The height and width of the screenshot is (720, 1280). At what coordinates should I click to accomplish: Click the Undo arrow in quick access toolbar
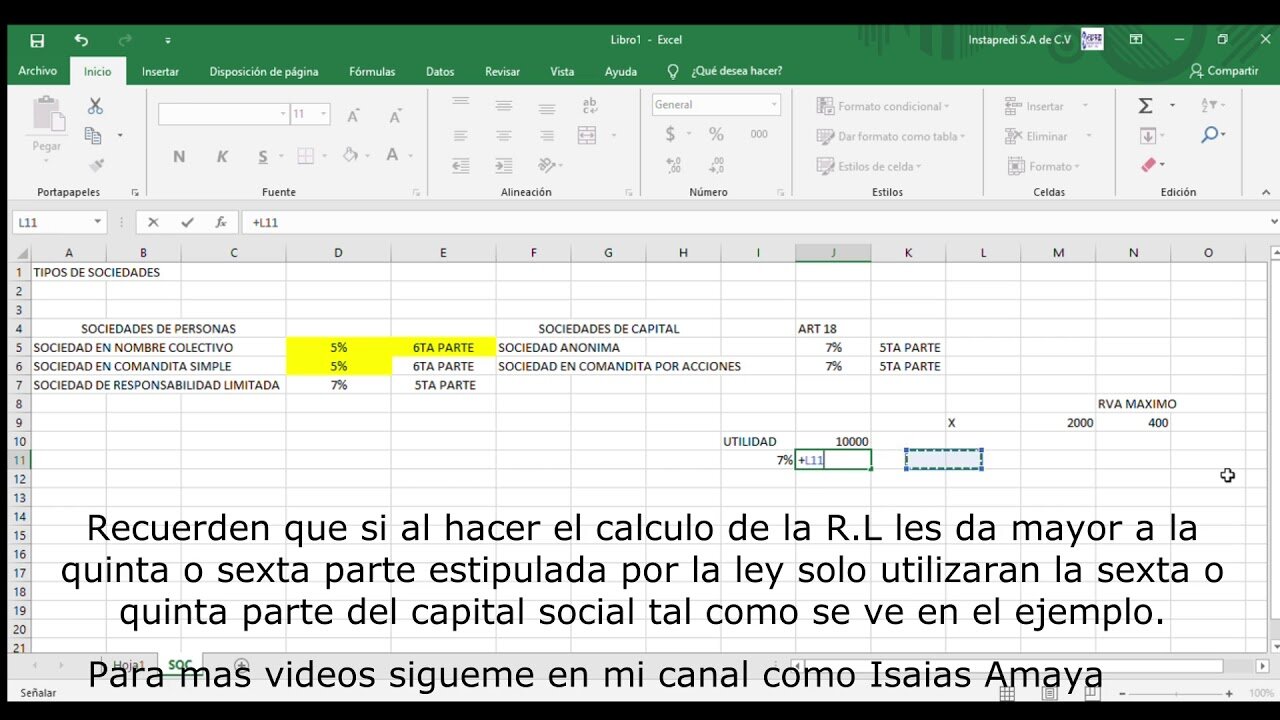tap(81, 40)
